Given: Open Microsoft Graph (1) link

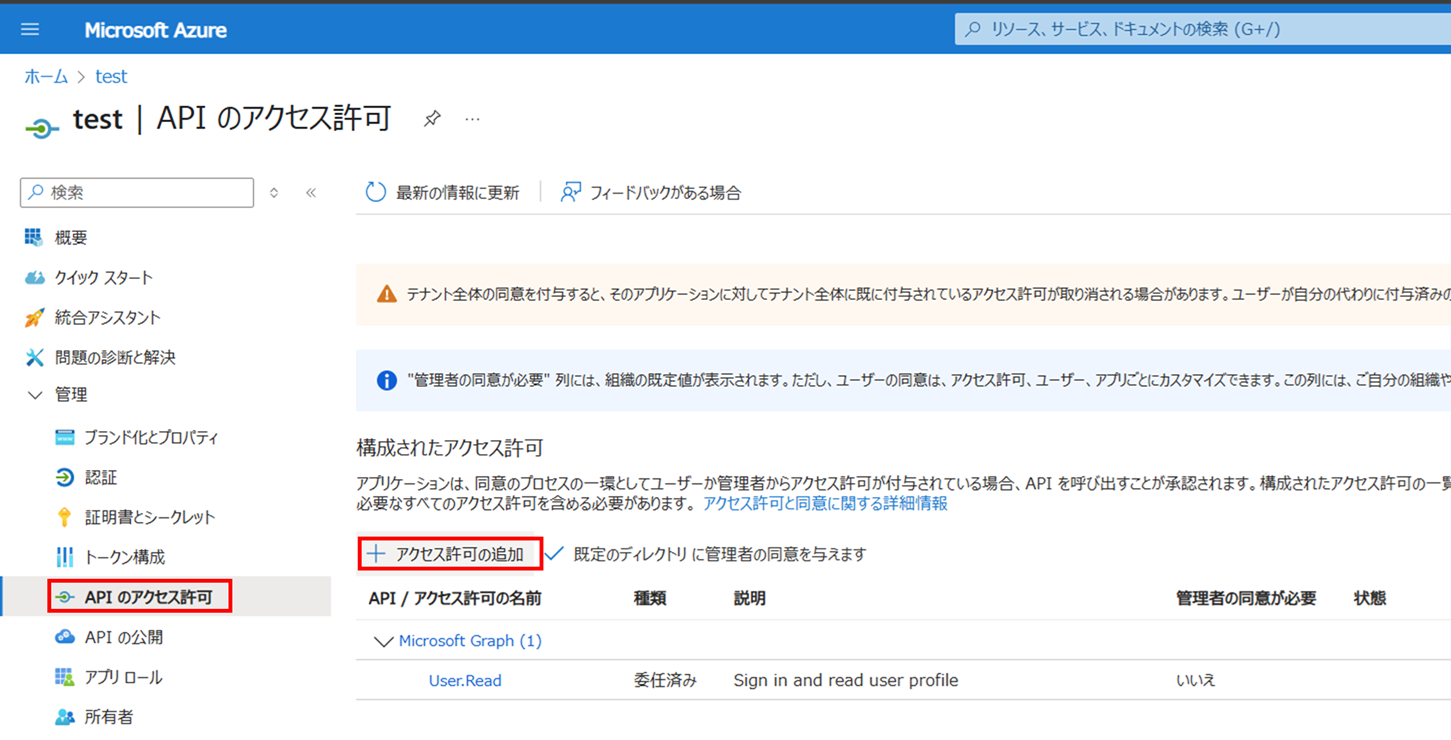Looking at the screenshot, I should (x=470, y=641).
